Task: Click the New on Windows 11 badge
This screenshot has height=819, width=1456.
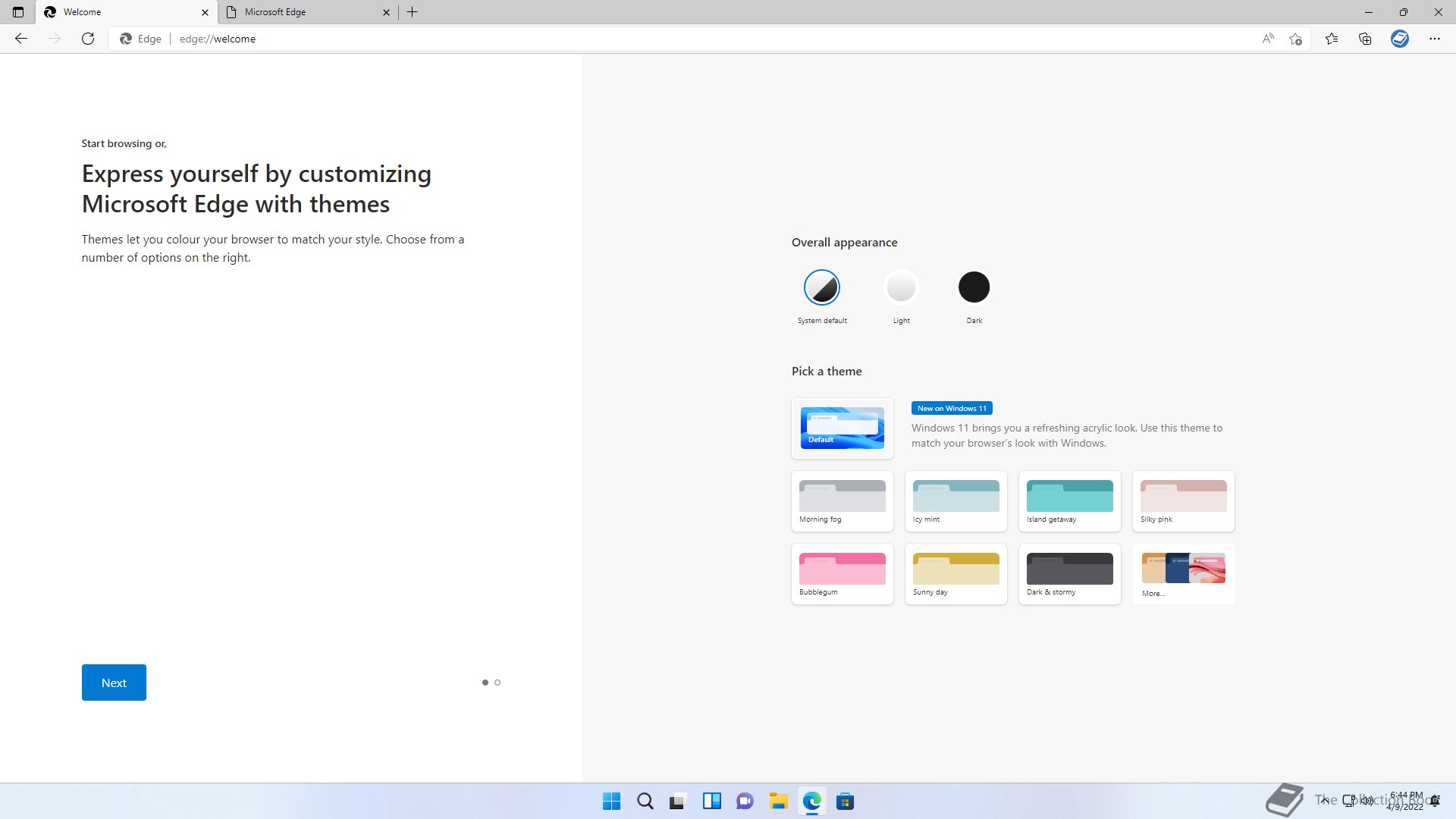Action: (x=952, y=408)
